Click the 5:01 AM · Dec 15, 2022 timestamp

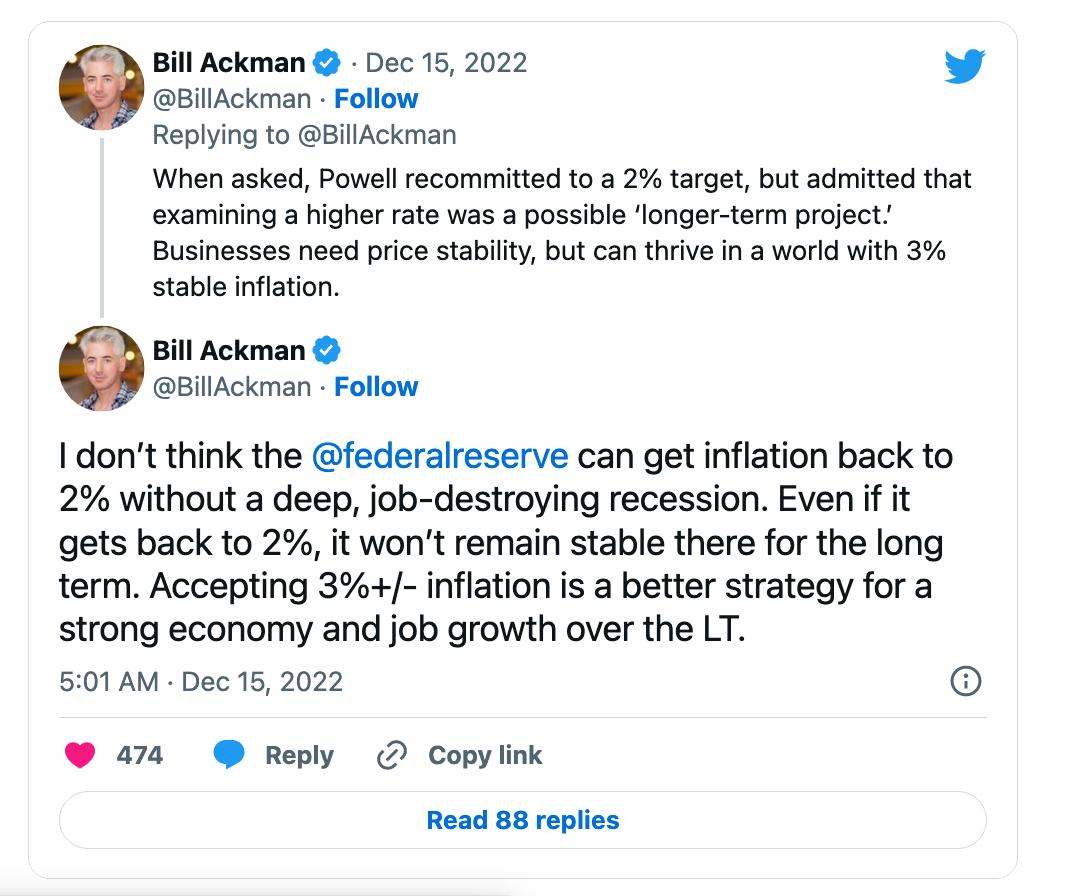click(x=201, y=682)
